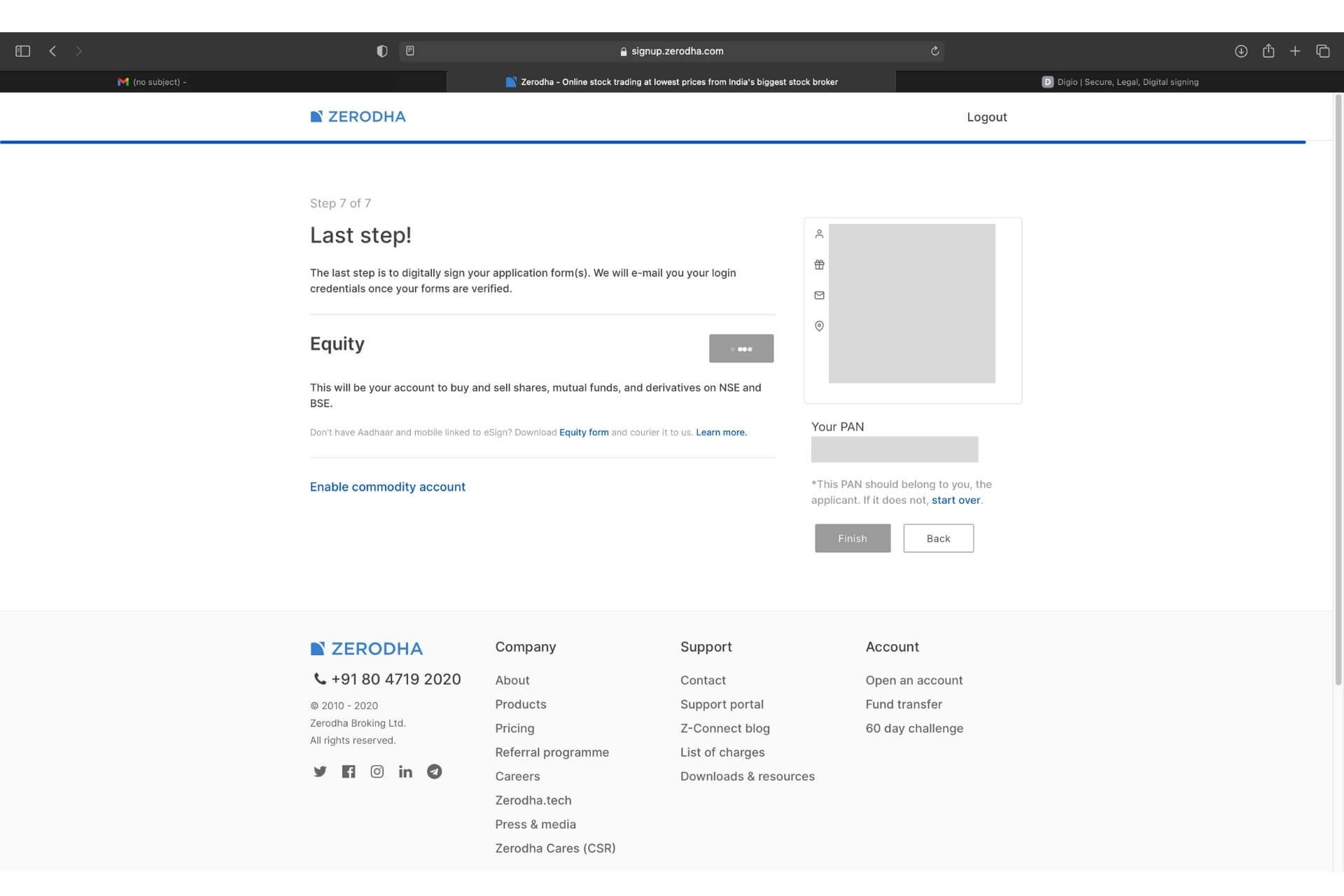Open the Careers footer link
The width and height of the screenshot is (1344, 896).
[x=517, y=776]
